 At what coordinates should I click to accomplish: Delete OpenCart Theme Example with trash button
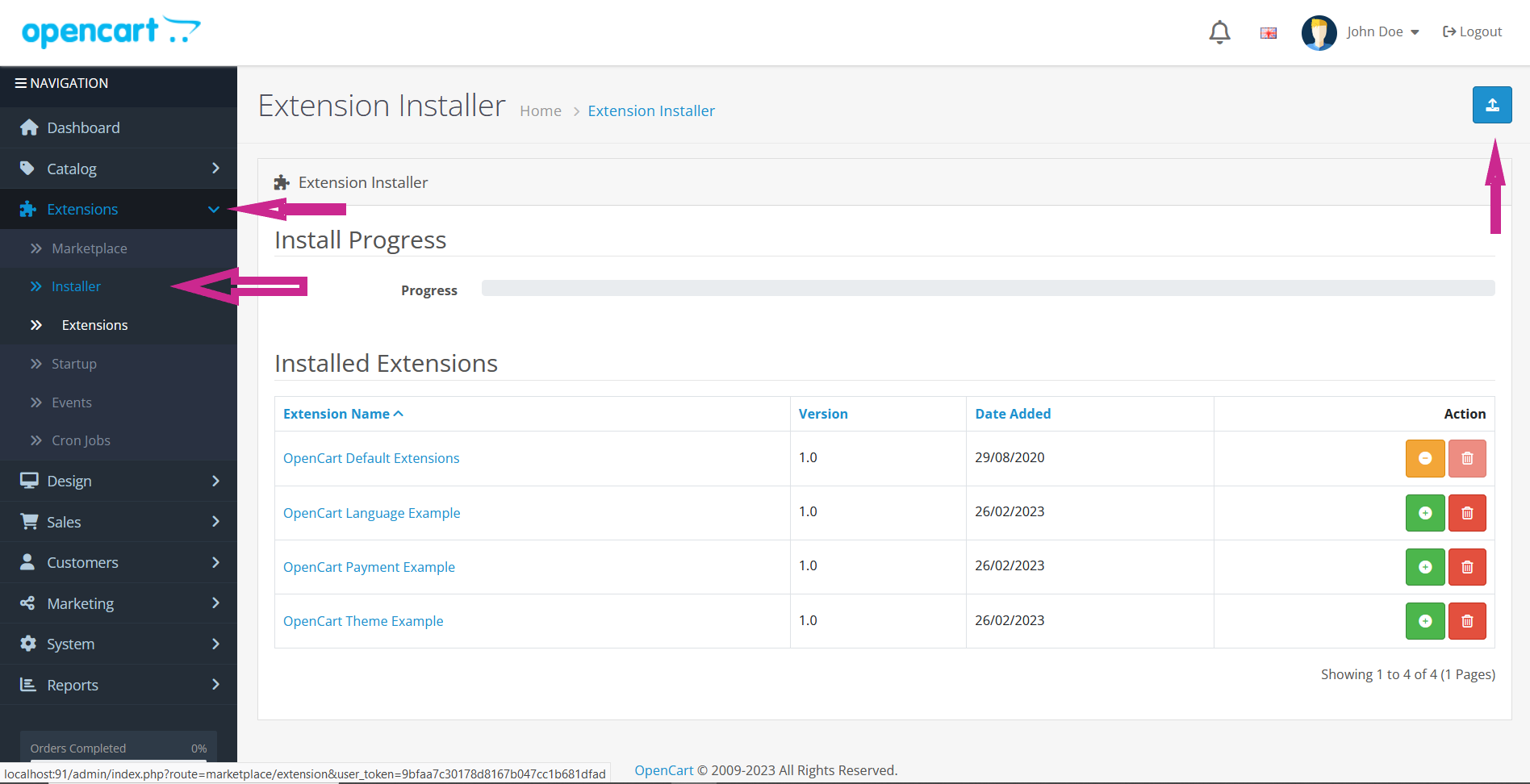click(x=1466, y=621)
